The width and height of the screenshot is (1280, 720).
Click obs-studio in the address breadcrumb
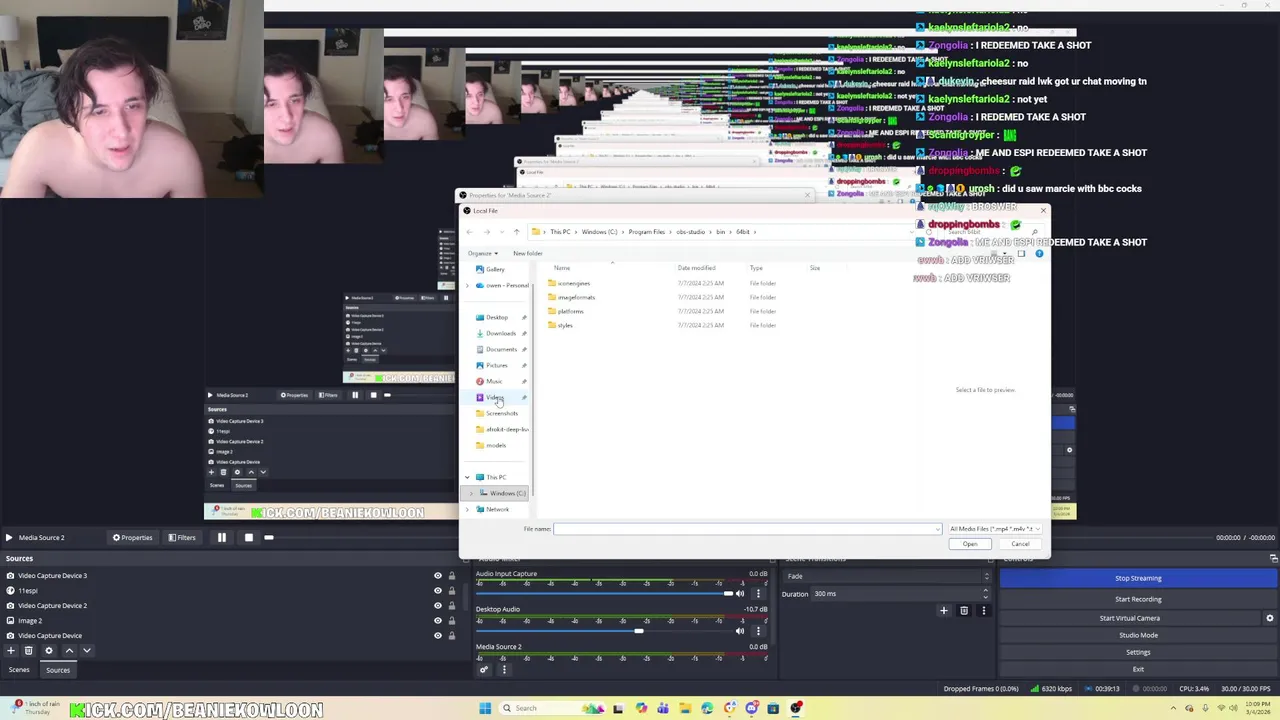tap(693, 232)
